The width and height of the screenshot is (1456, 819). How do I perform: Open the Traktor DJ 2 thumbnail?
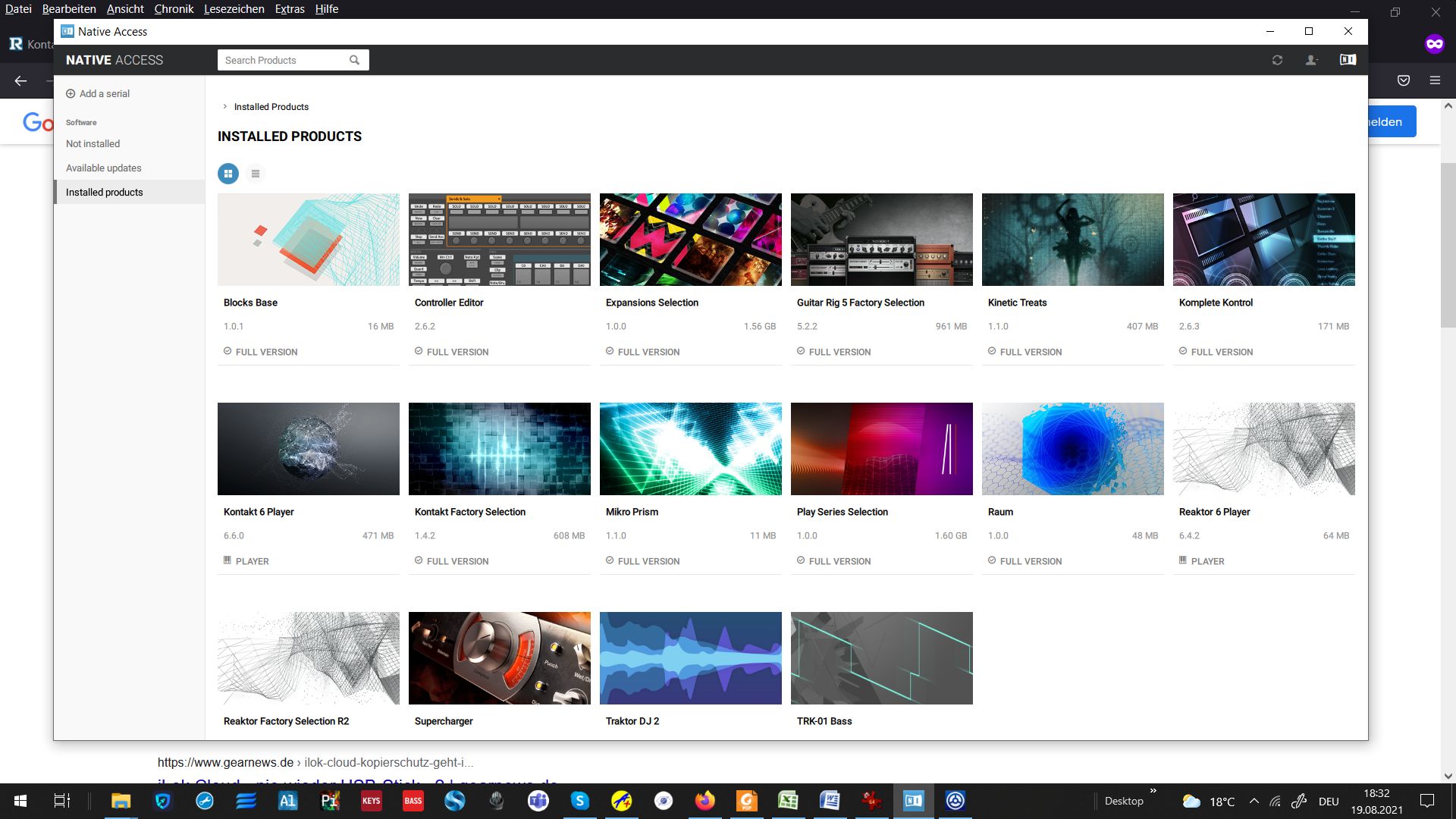coord(691,658)
